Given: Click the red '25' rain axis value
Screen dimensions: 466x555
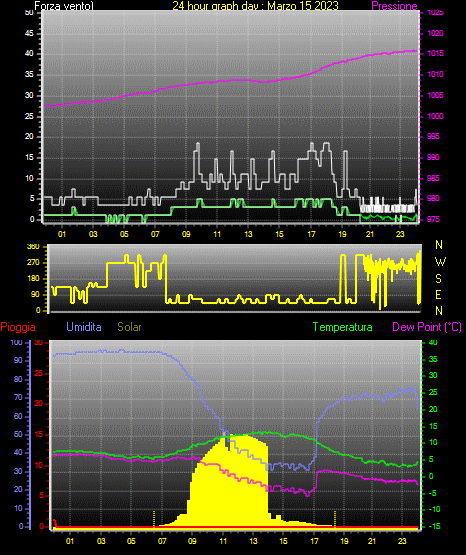Looking at the screenshot, I should (39, 373).
